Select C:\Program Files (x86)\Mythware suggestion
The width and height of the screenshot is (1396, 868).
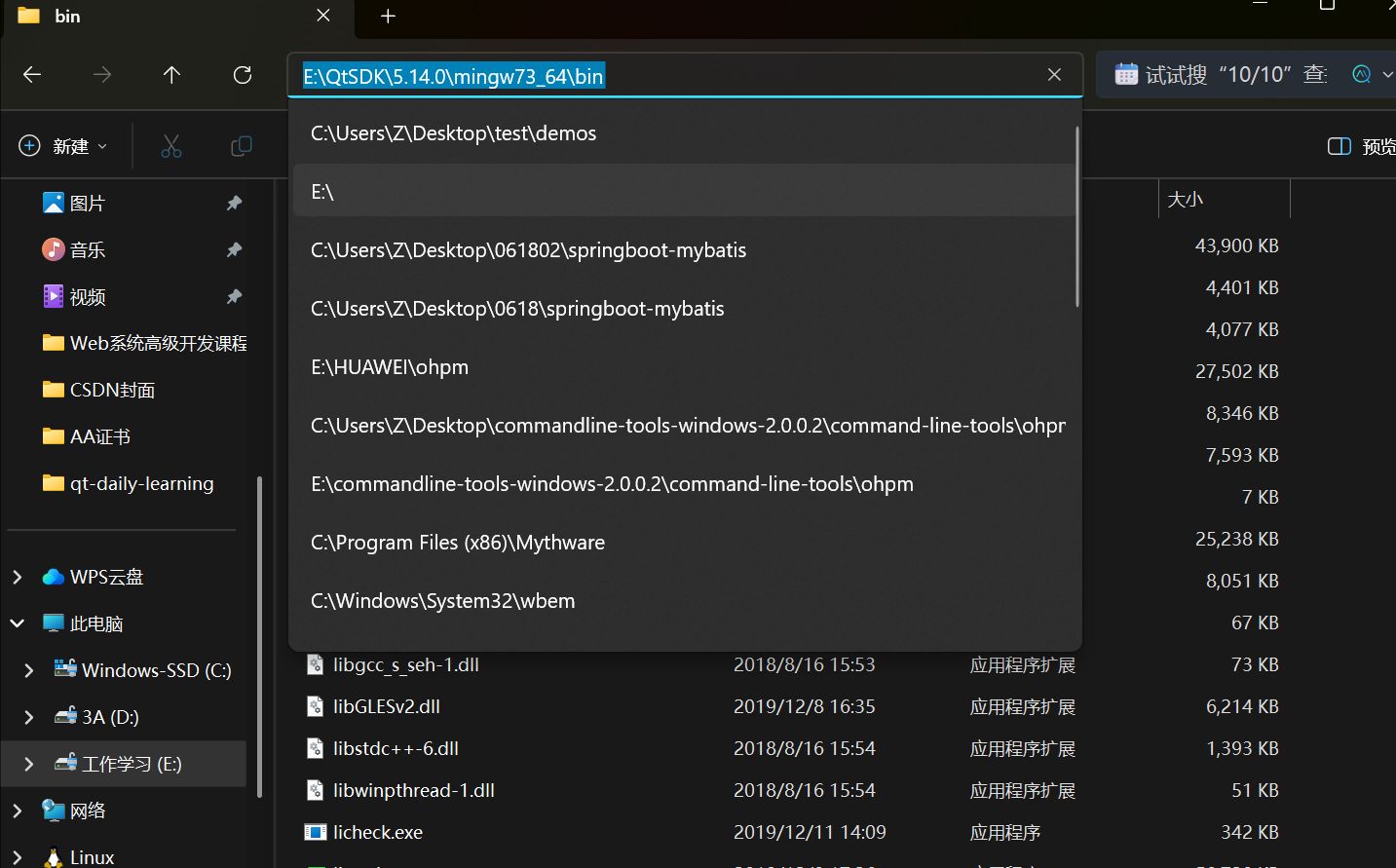(x=684, y=543)
